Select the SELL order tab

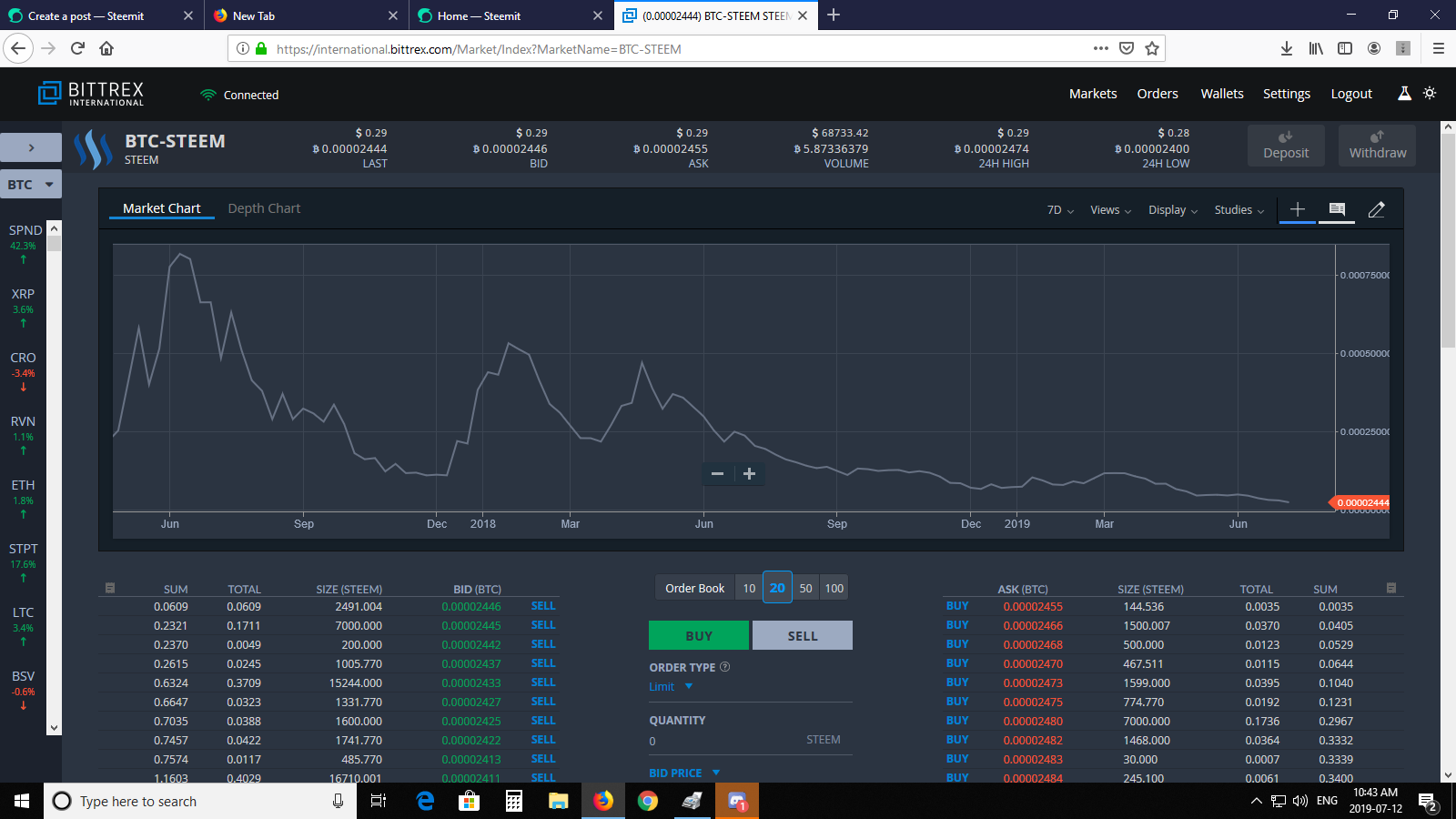click(x=803, y=635)
